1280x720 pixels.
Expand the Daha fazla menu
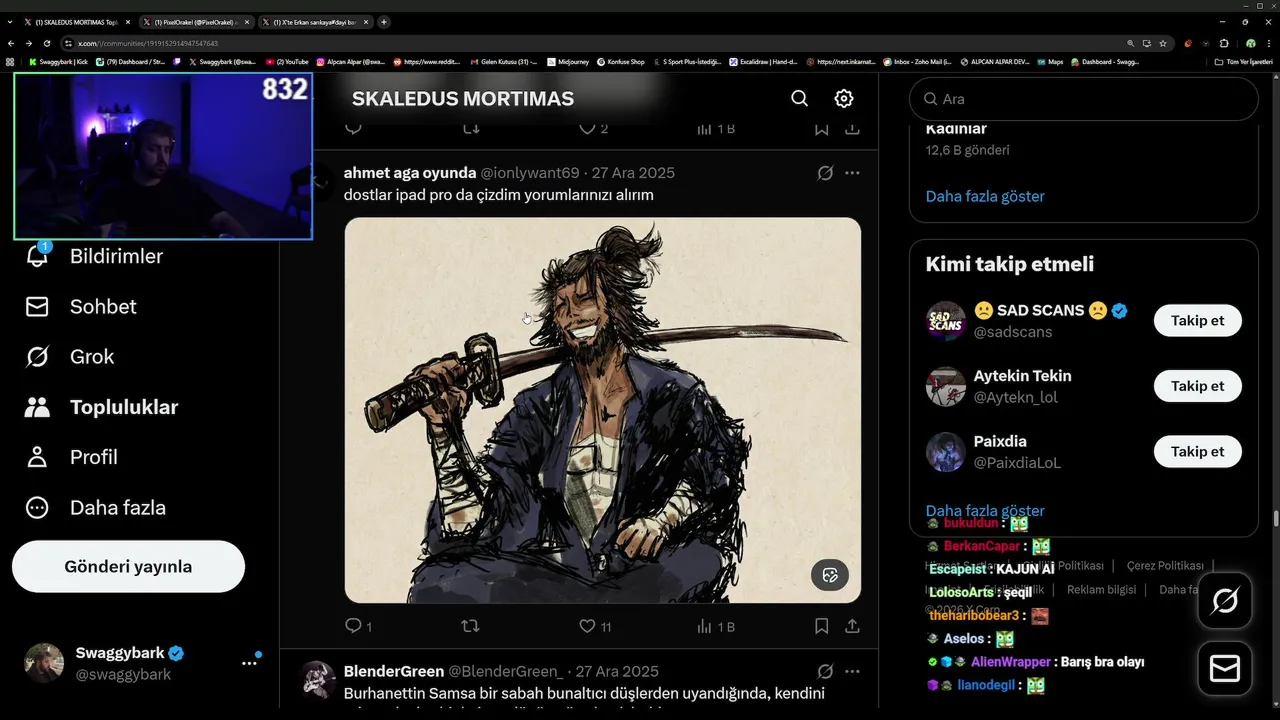tap(96, 507)
